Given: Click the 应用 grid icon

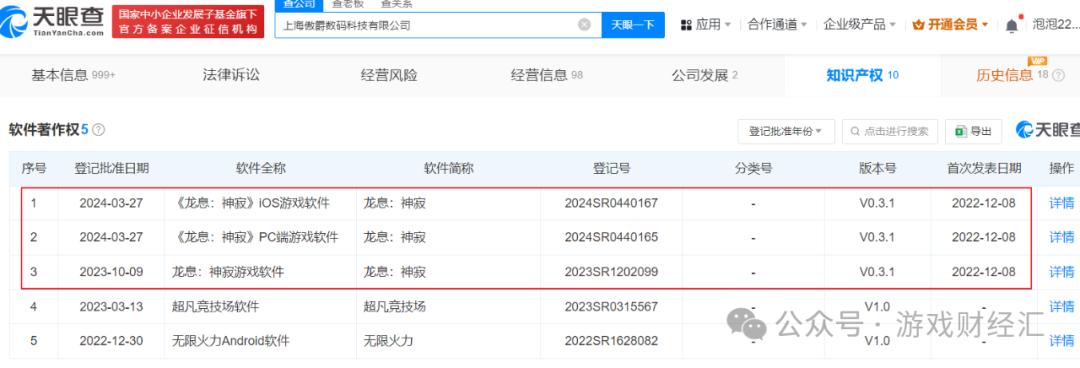Looking at the screenshot, I should coord(685,25).
